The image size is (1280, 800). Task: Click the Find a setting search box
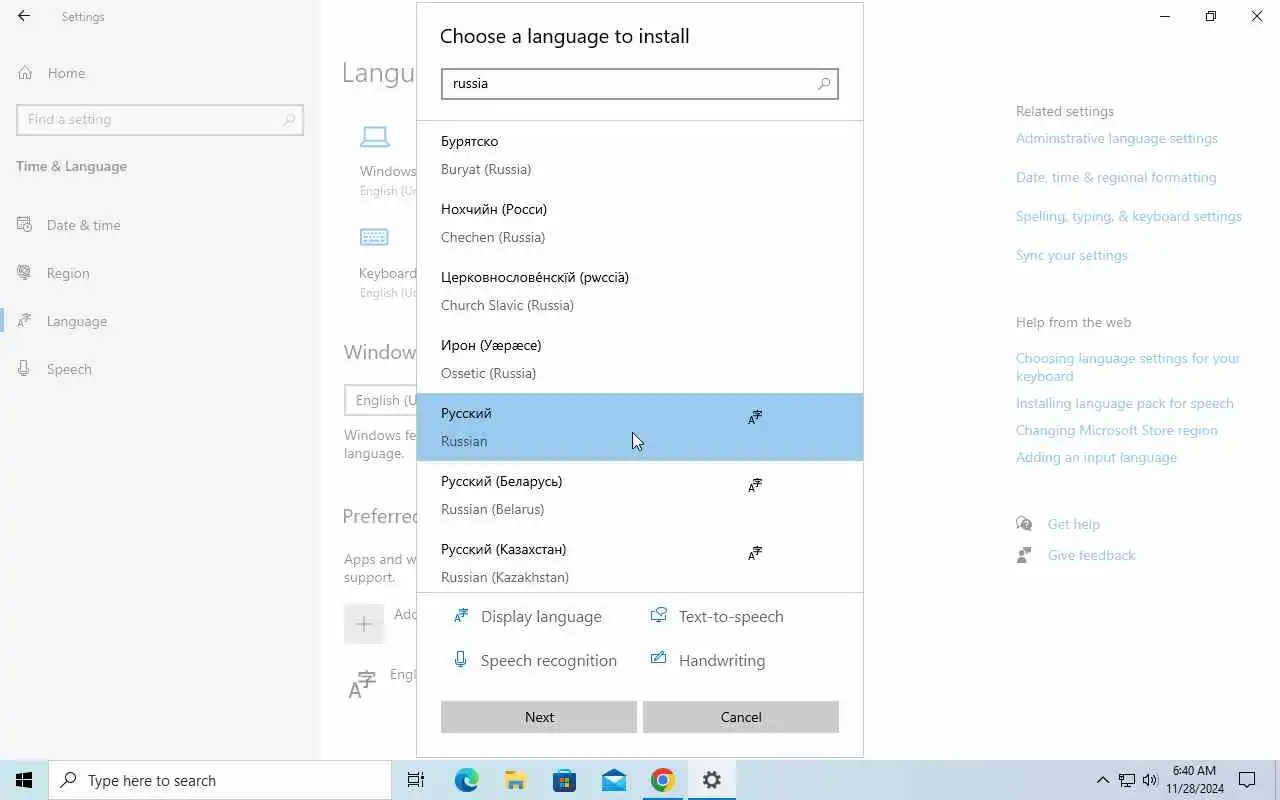click(160, 119)
